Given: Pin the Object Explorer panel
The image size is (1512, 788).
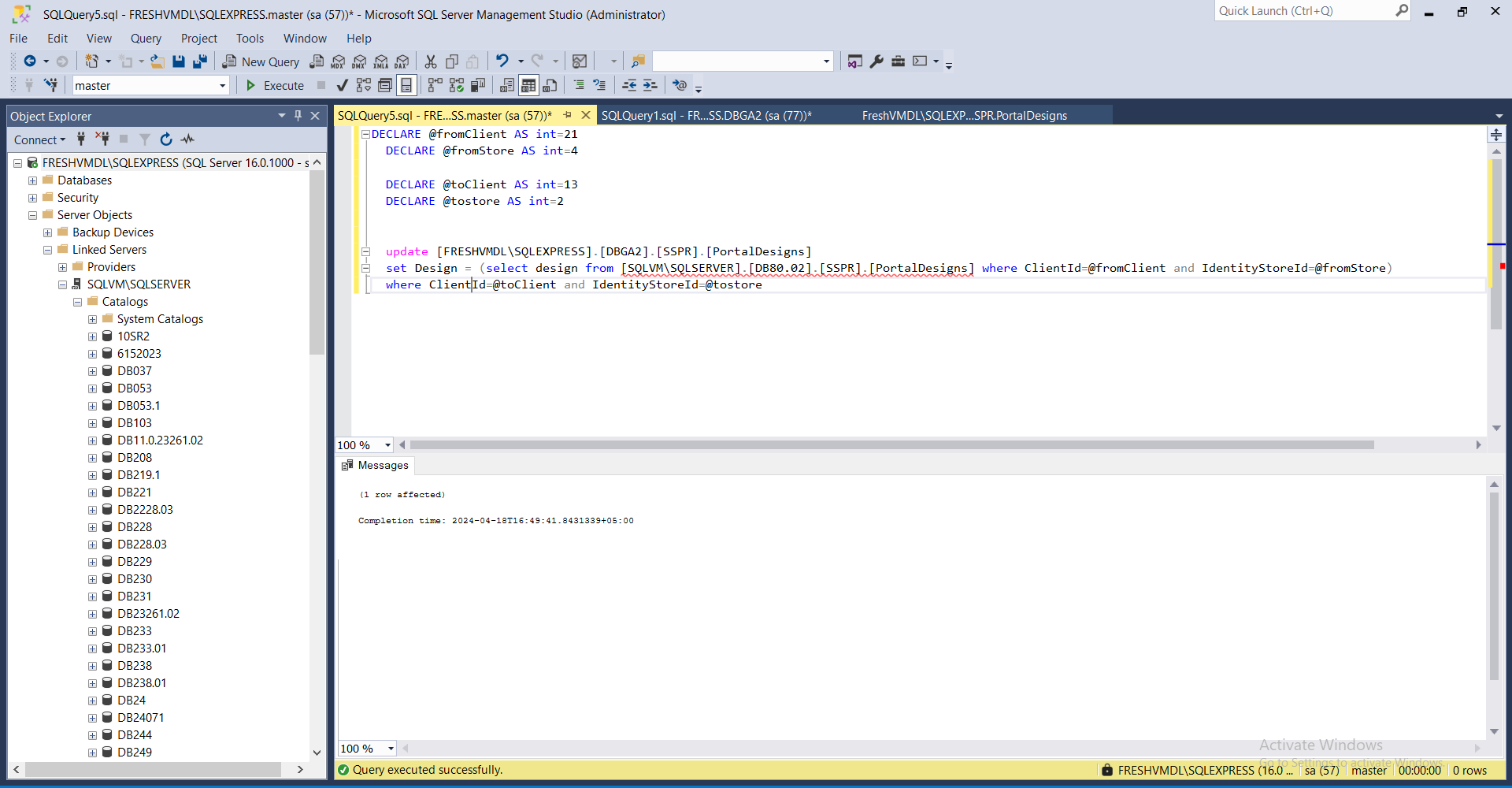Looking at the screenshot, I should (298, 115).
